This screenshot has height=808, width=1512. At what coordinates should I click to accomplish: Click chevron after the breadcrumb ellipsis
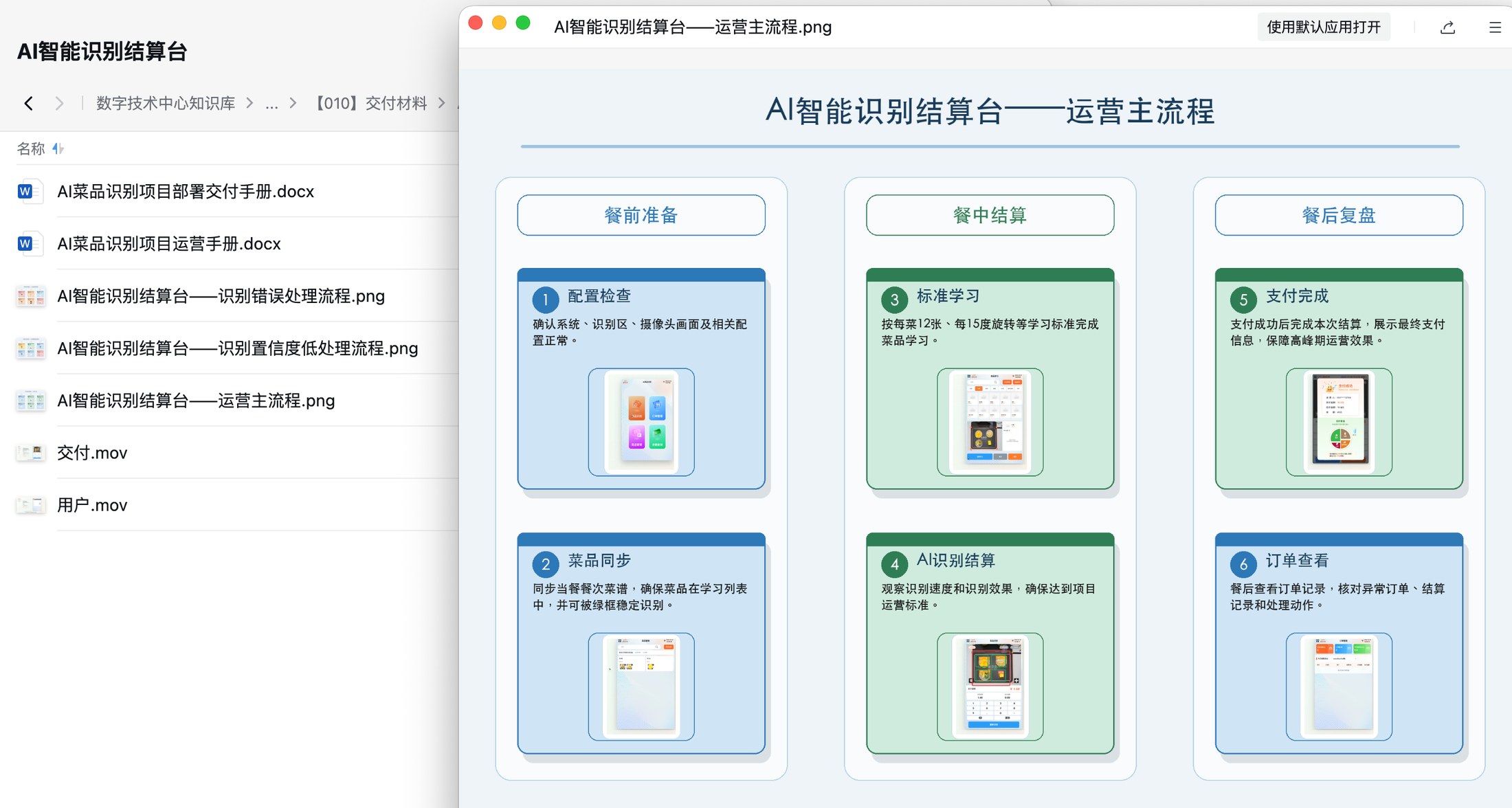tap(293, 104)
